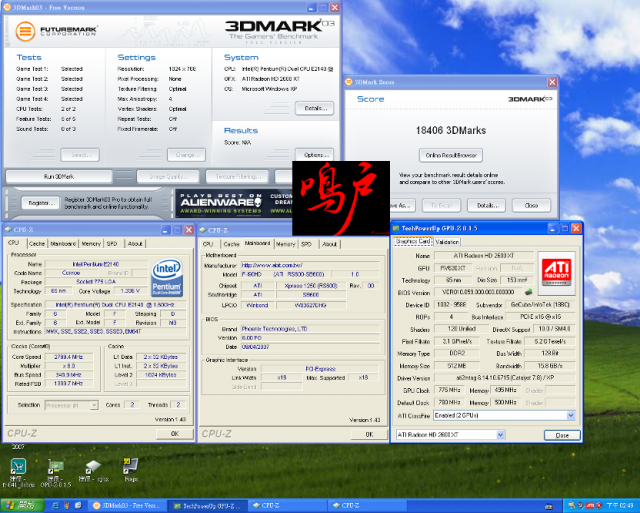640x513 pixels.
Task: Expand the ATI CrossFire dropdown
Action: point(571,415)
